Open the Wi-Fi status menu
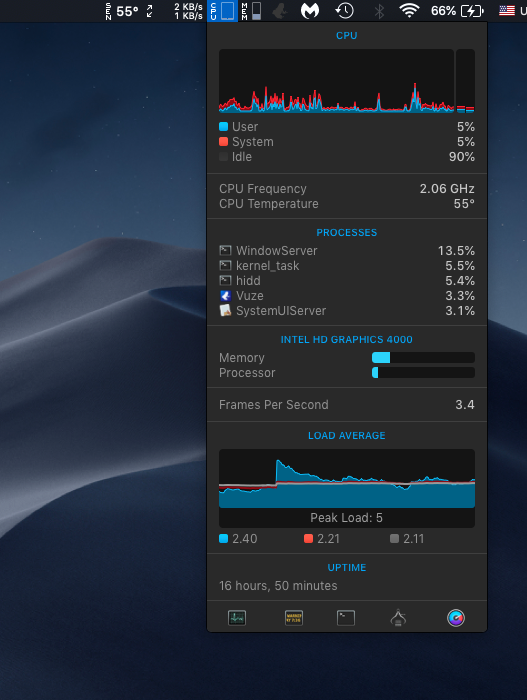Image resolution: width=527 pixels, height=700 pixels. pyautogui.click(x=409, y=11)
